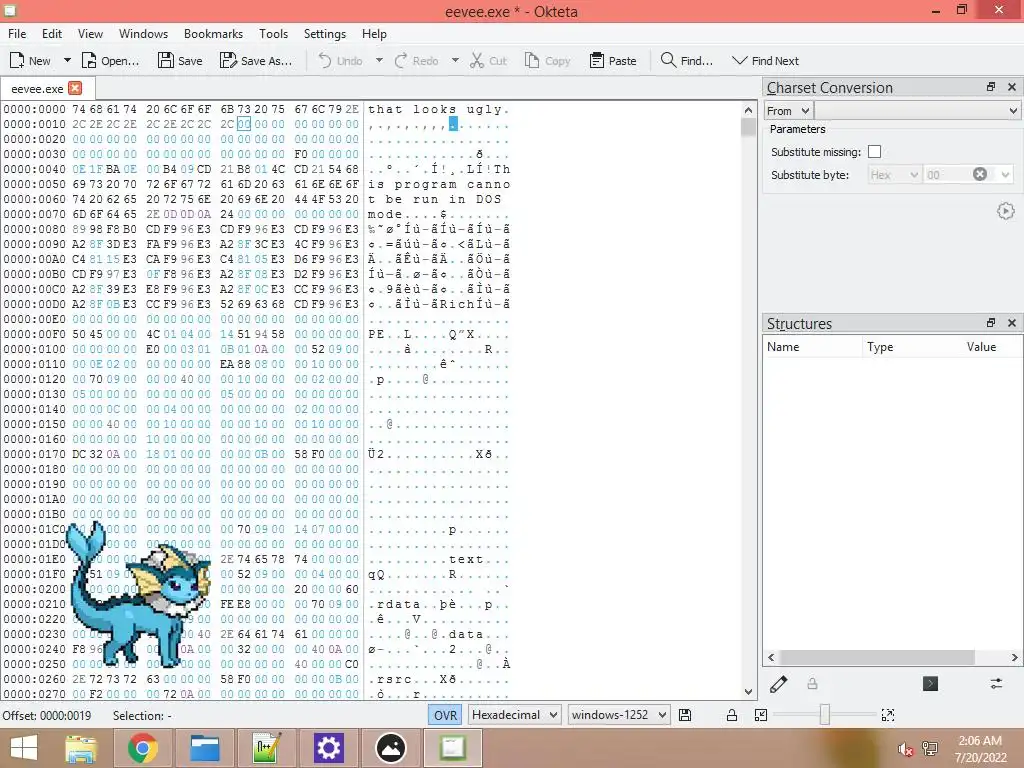Expand the Redo history dropdown arrow
Viewport: 1024px width, 768px height.
point(455,61)
